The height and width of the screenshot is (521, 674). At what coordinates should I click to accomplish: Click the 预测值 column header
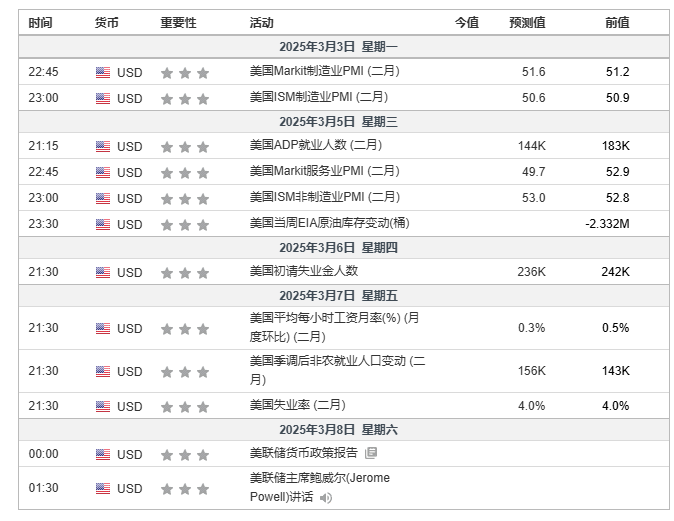click(x=527, y=22)
